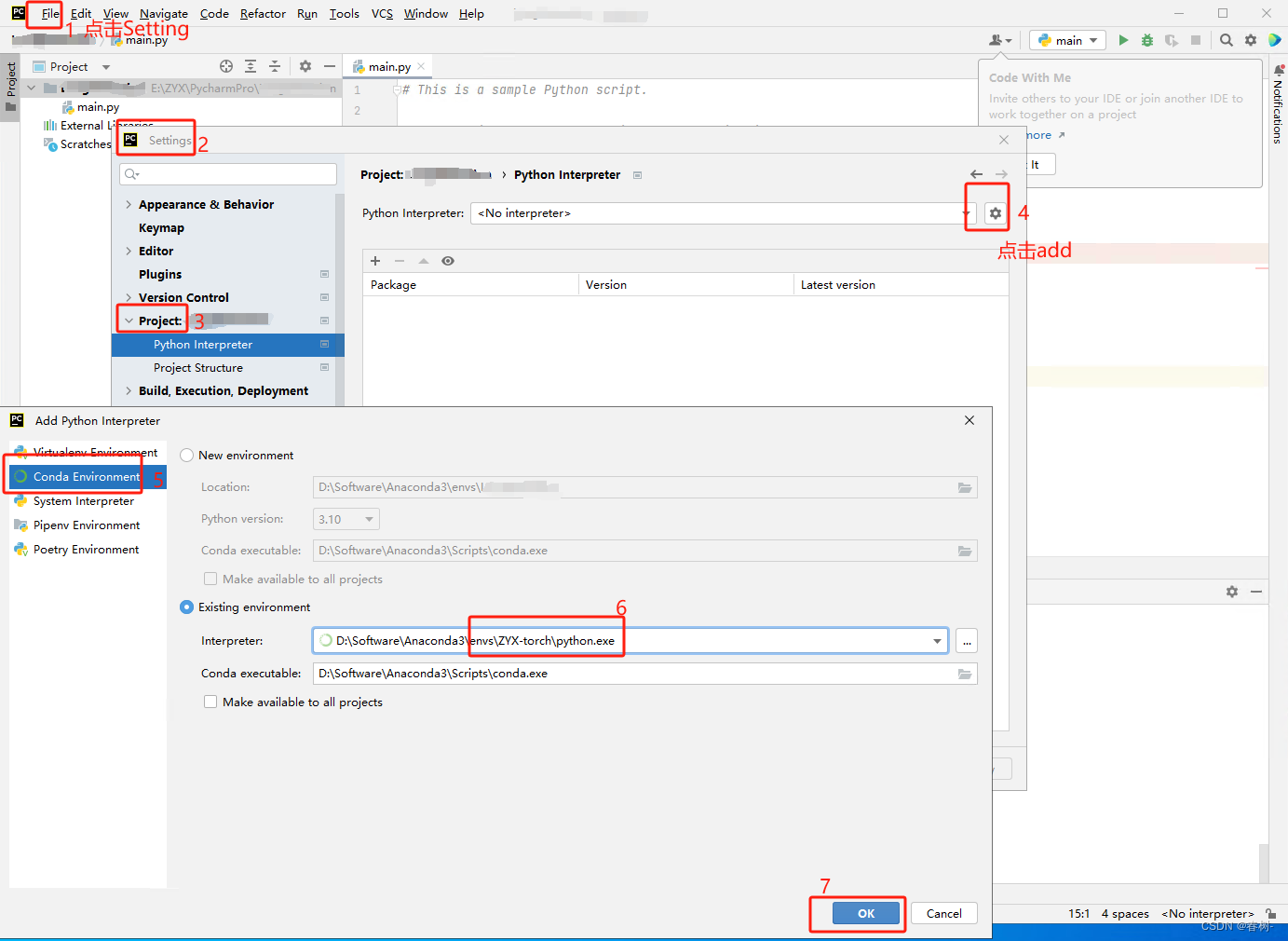The height and width of the screenshot is (941, 1288).
Task: Open main.py in Project tree
Action: 98,107
